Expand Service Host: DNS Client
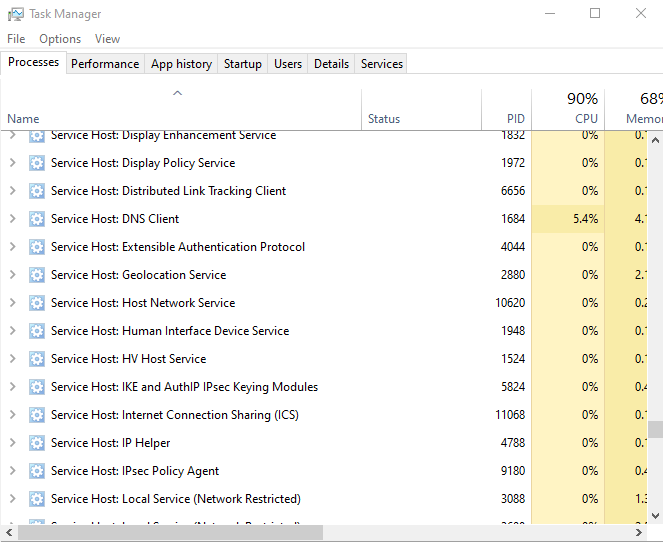The image size is (663, 544). coord(13,219)
